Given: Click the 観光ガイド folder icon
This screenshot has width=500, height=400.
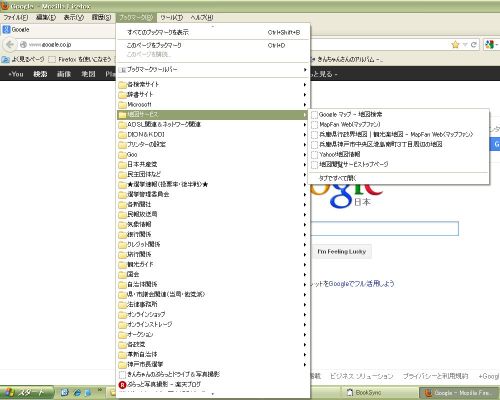Looking at the screenshot, I should click(122, 265).
